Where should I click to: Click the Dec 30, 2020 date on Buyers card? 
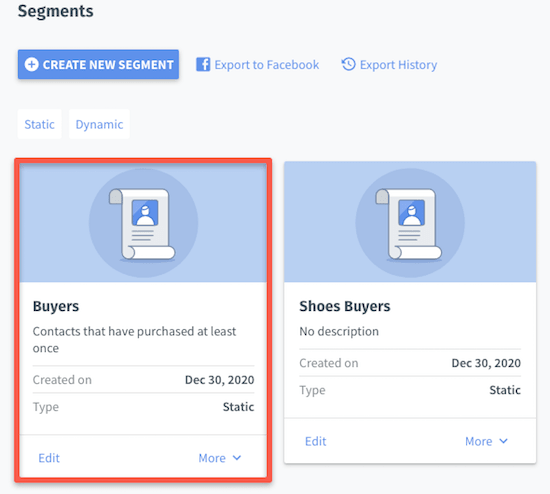pyautogui.click(x=220, y=380)
